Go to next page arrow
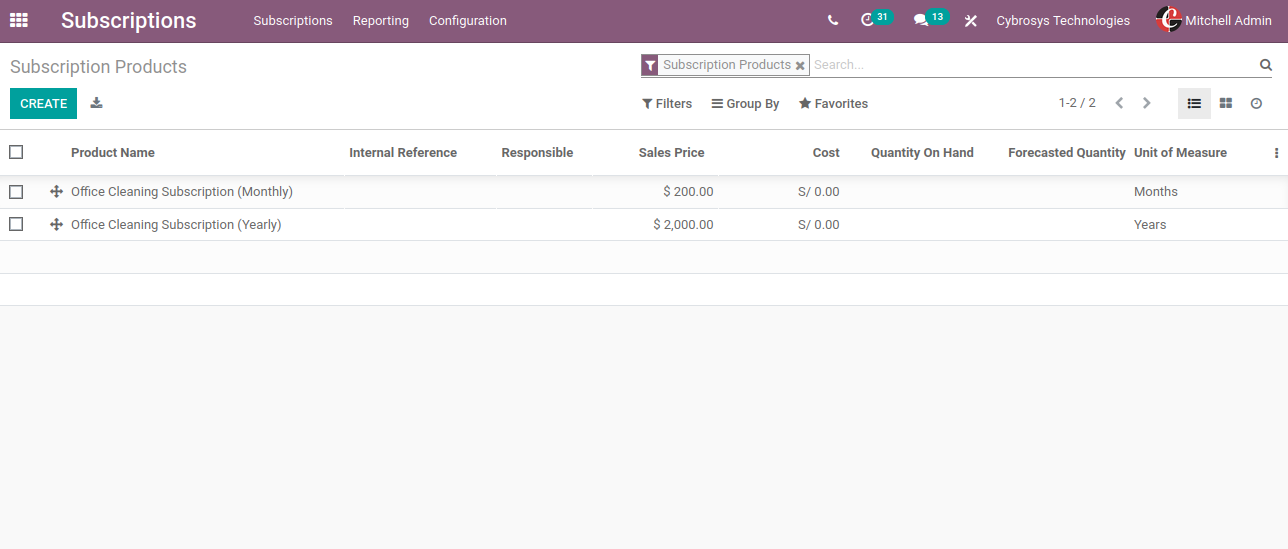Screen dimensions: 1288x549 coord(1147,103)
